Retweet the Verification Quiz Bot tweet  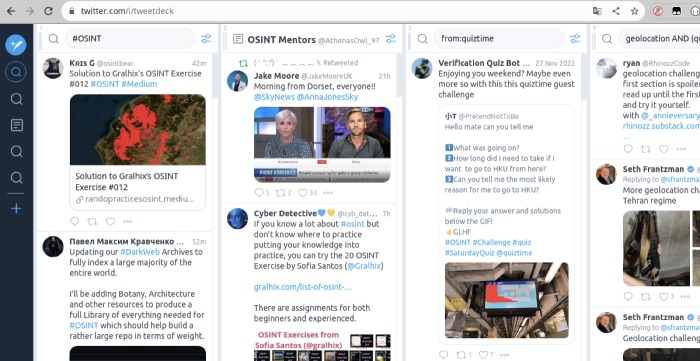(461, 355)
